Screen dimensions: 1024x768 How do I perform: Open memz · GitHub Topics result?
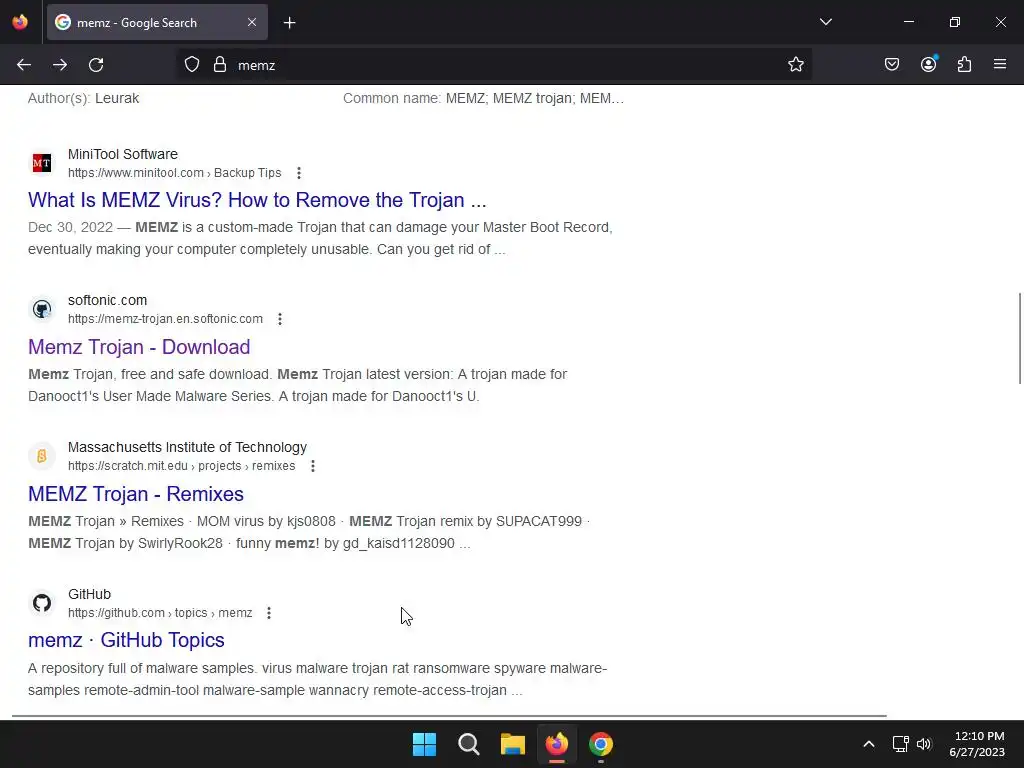pyautogui.click(x=126, y=640)
